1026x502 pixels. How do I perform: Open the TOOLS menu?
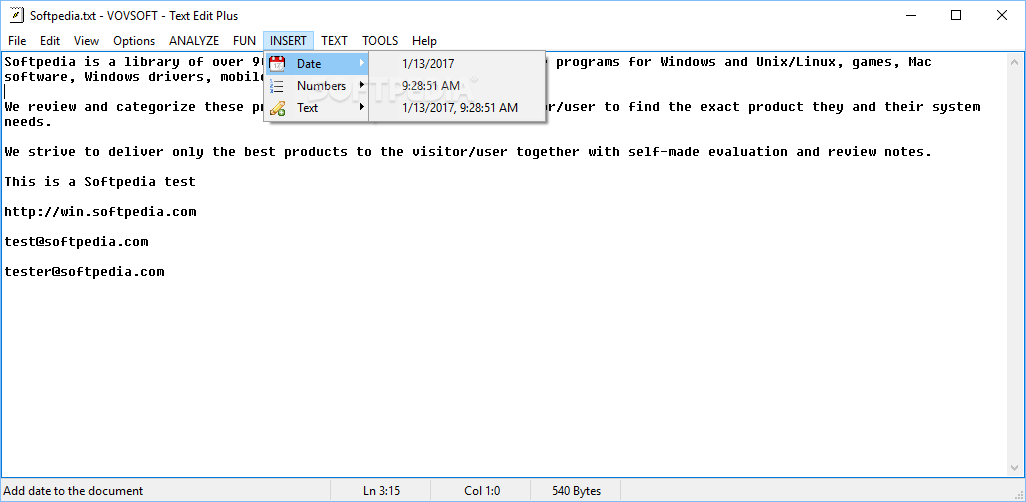[x=380, y=41]
